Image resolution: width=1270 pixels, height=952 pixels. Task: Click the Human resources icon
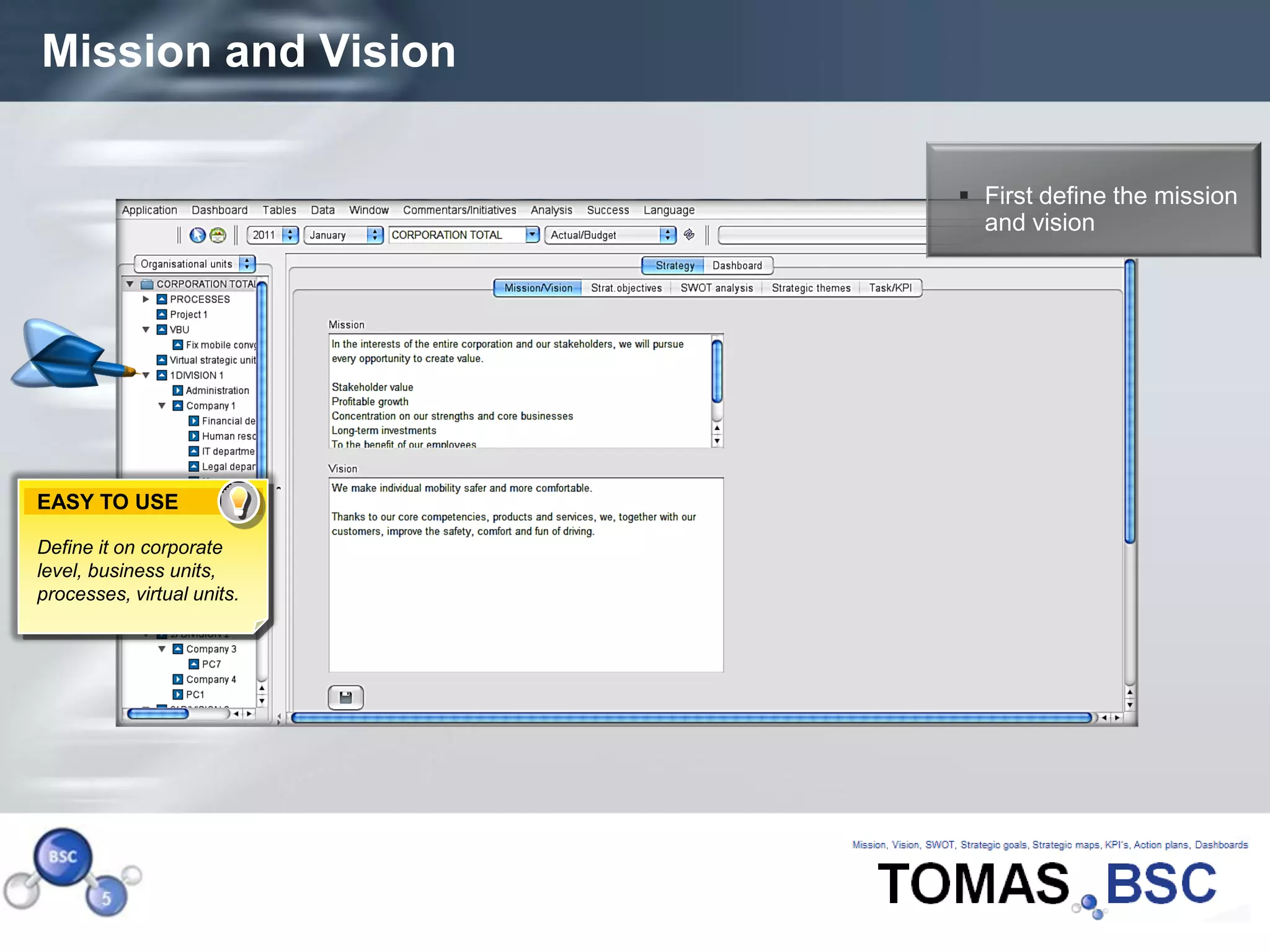[x=194, y=436]
